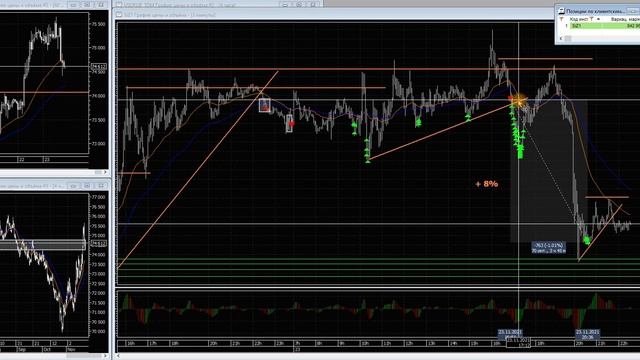Click left scroll arrow in Positions window

561,38
